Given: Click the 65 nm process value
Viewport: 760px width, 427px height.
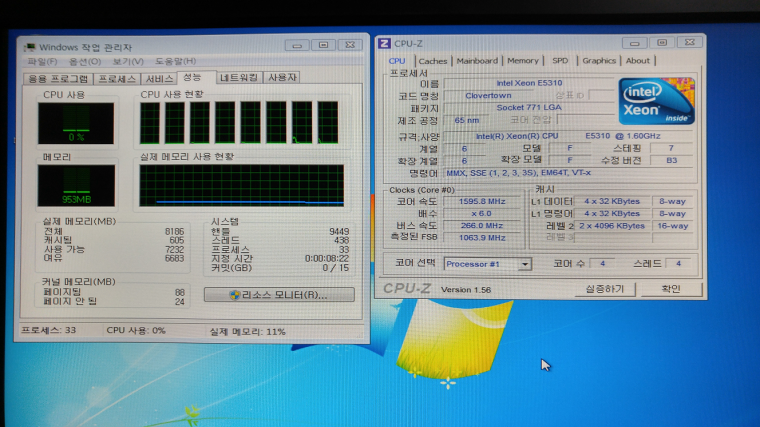Looking at the screenshot, I should point(467,120).
